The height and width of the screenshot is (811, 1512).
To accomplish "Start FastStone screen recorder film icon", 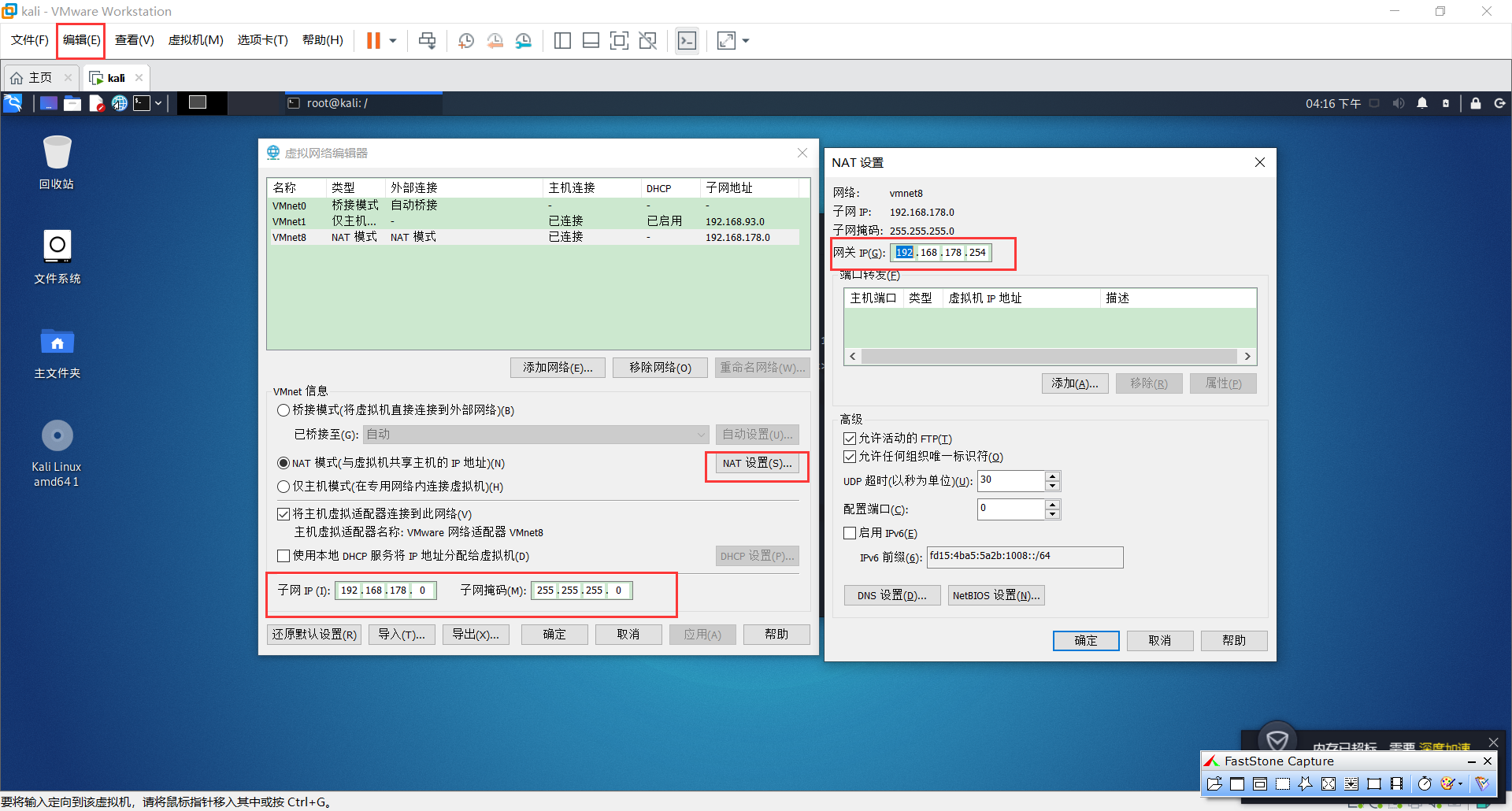I will 1397,783.
